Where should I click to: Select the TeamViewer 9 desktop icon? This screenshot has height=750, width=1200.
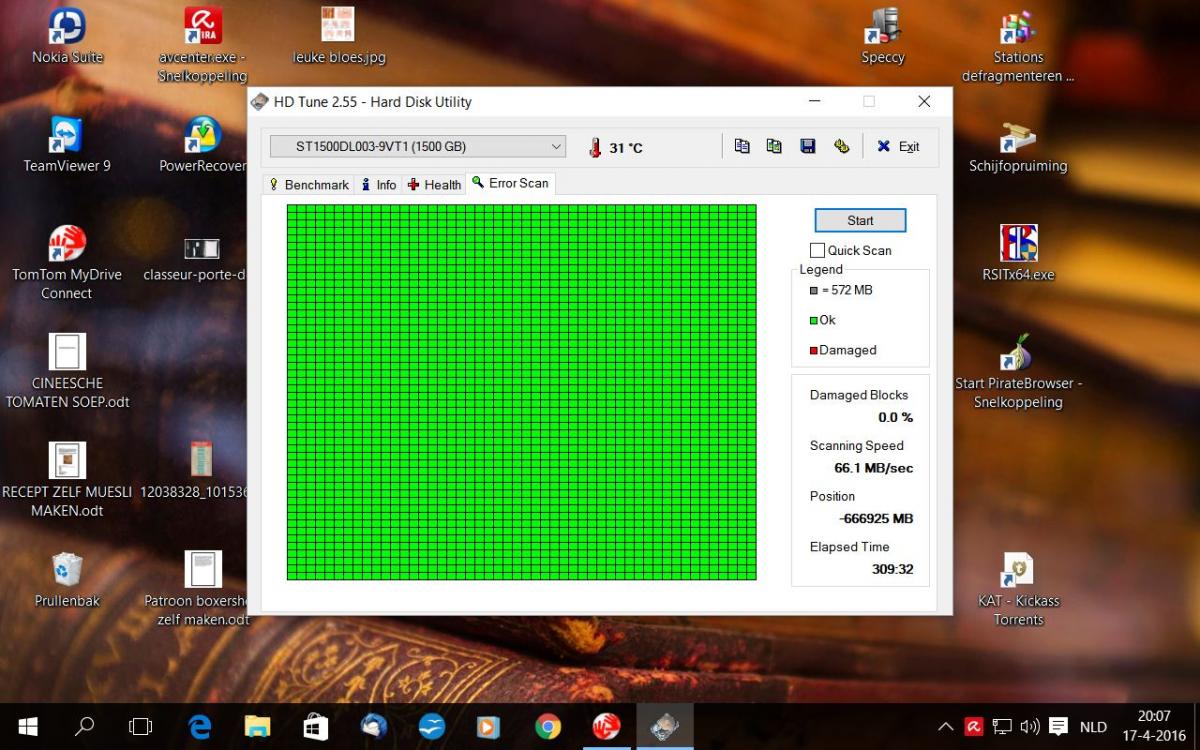(x=67, y=144)
